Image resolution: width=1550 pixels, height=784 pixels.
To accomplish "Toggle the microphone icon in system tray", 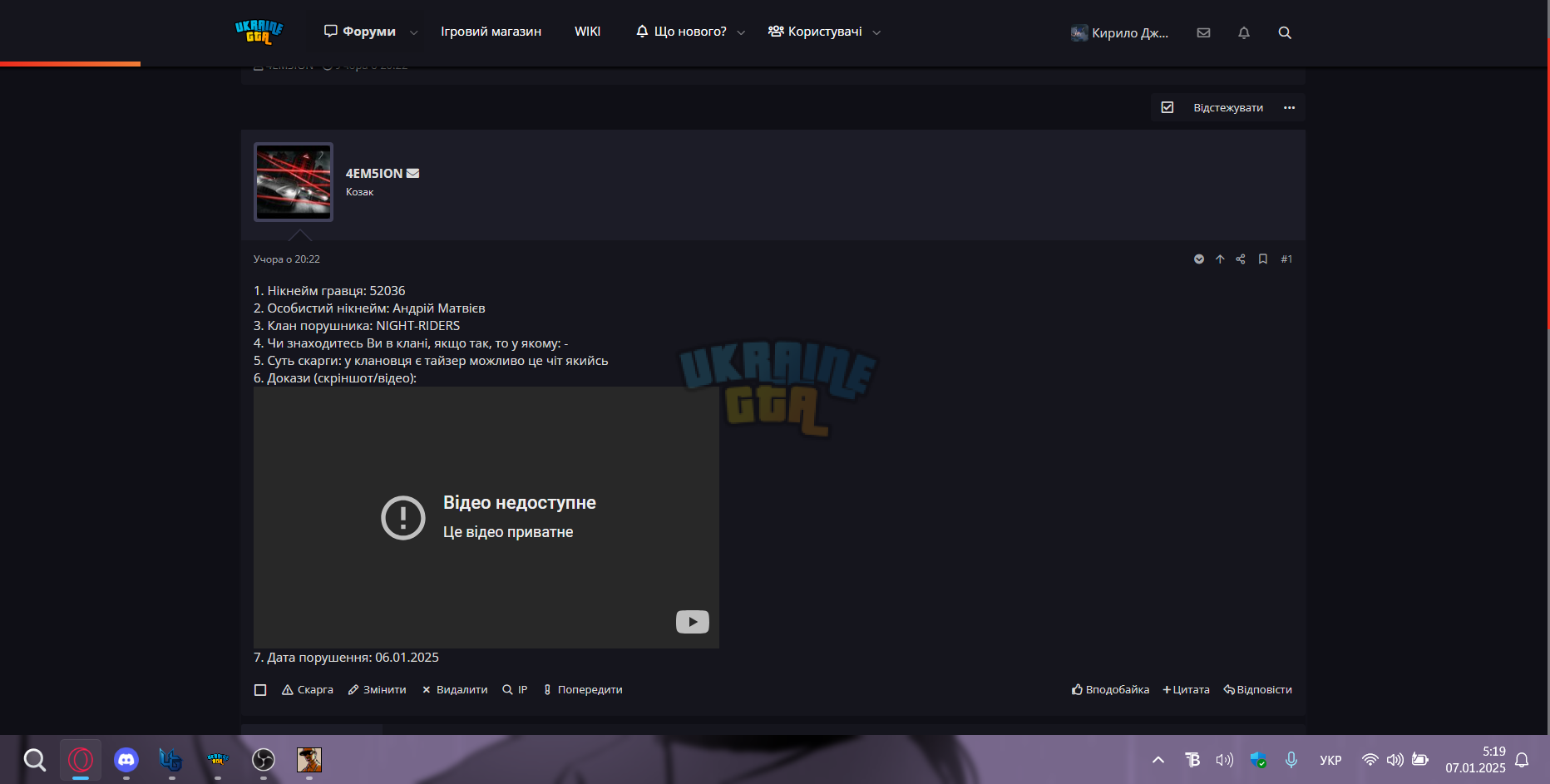I will pyautogui.click(x=1291, y=759).
